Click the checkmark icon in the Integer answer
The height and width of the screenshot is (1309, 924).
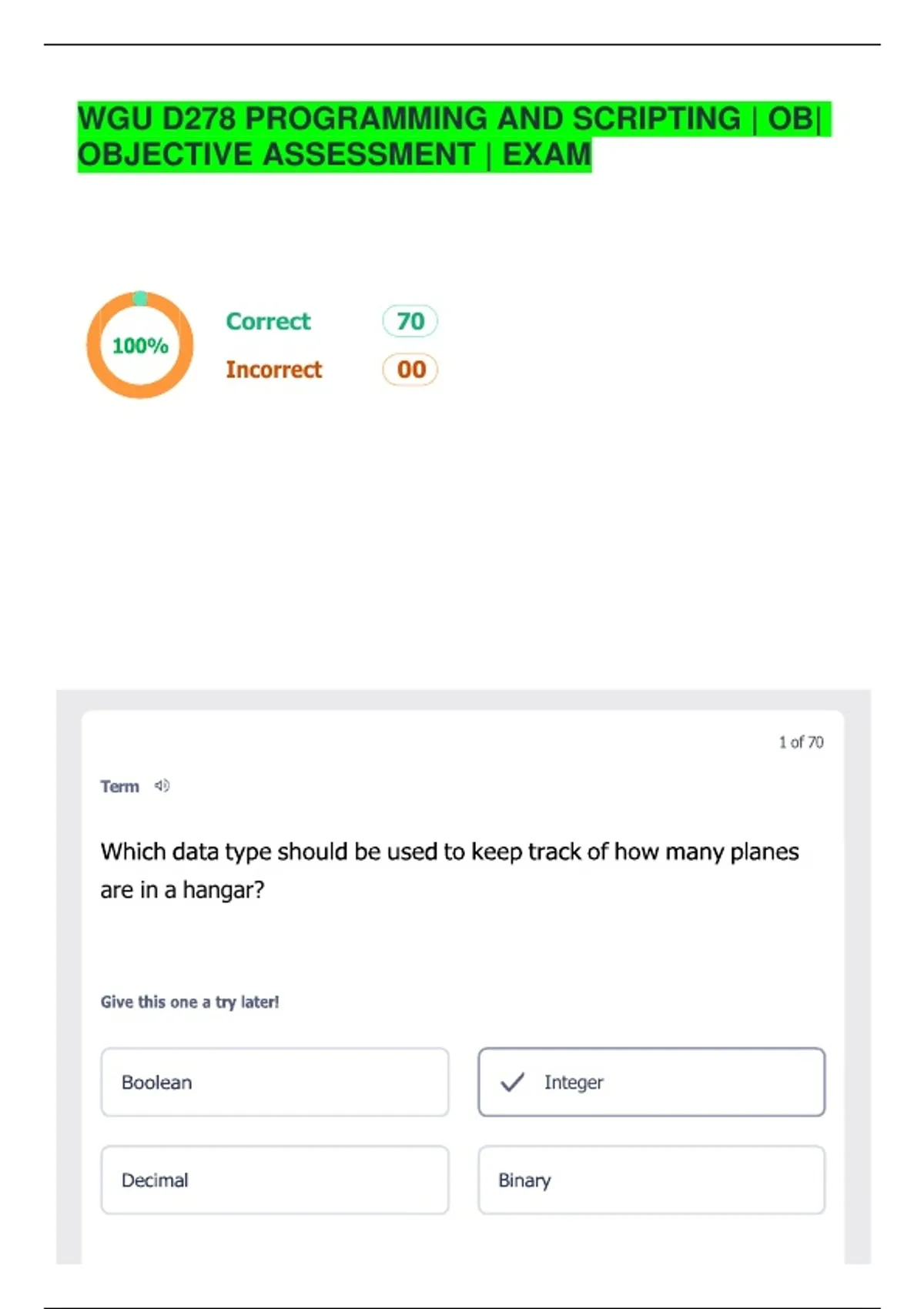(512, 1082)
